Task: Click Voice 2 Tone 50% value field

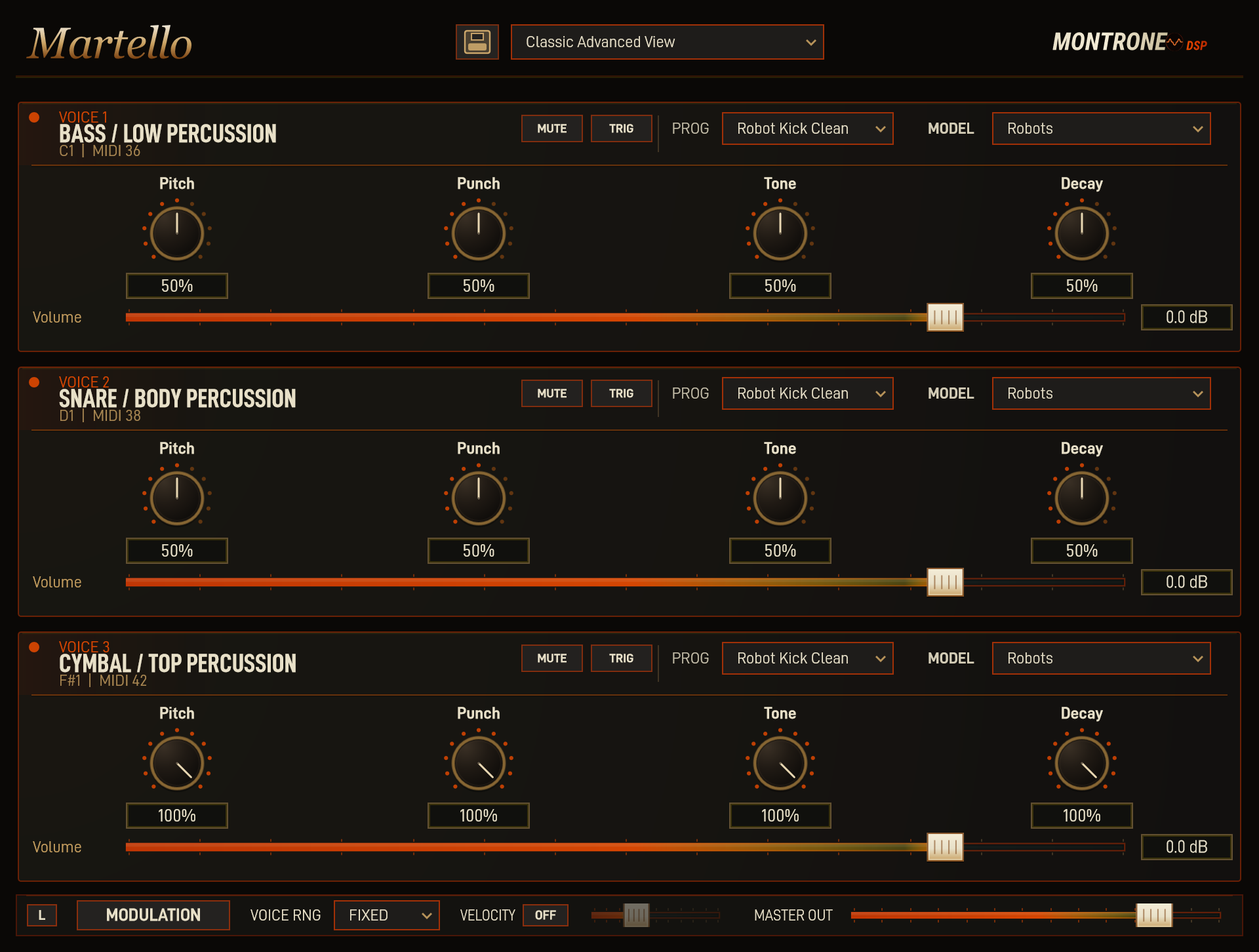Action: tap(780, 551)
